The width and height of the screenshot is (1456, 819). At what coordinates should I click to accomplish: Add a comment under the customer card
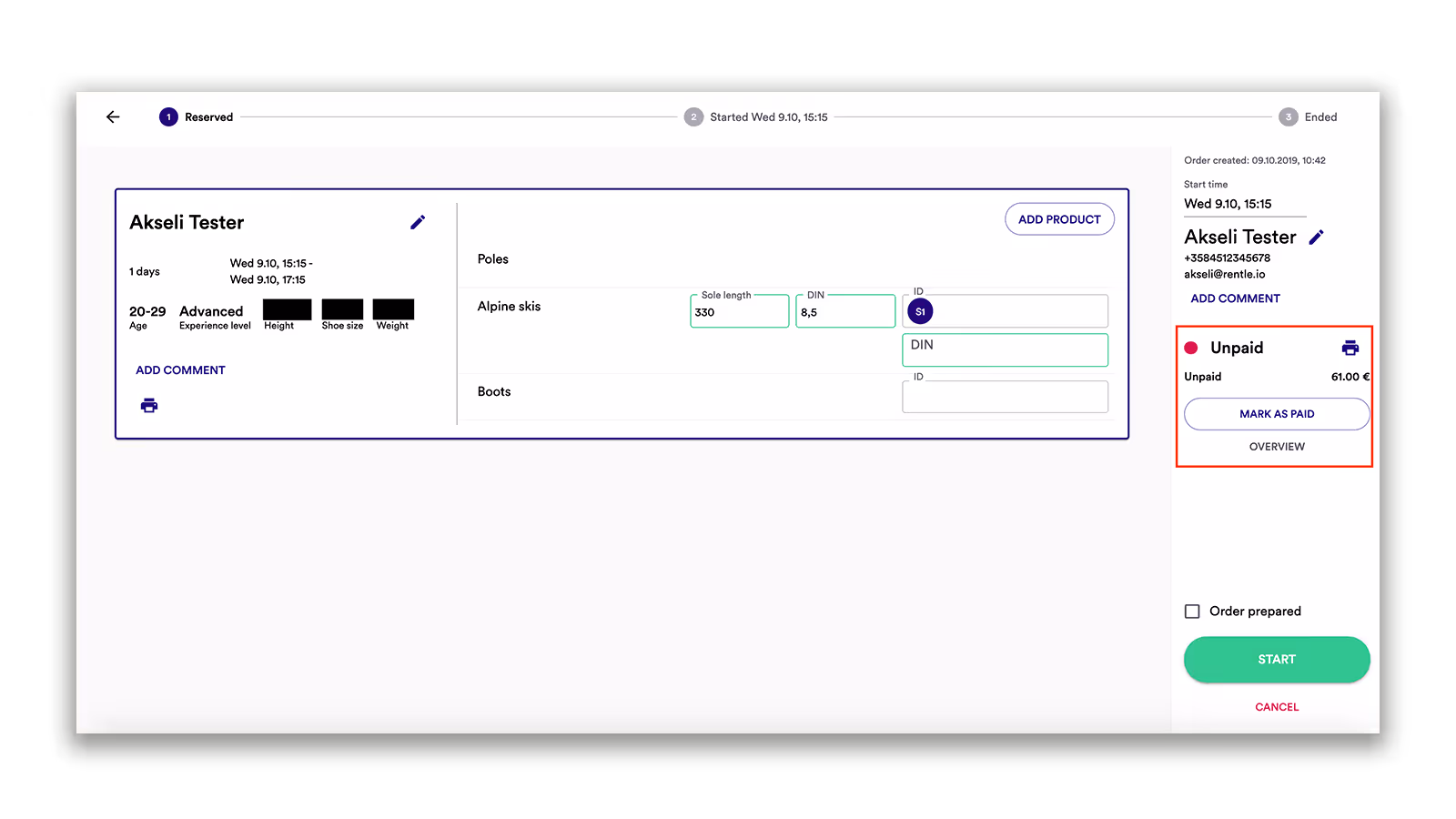(179, 369)
